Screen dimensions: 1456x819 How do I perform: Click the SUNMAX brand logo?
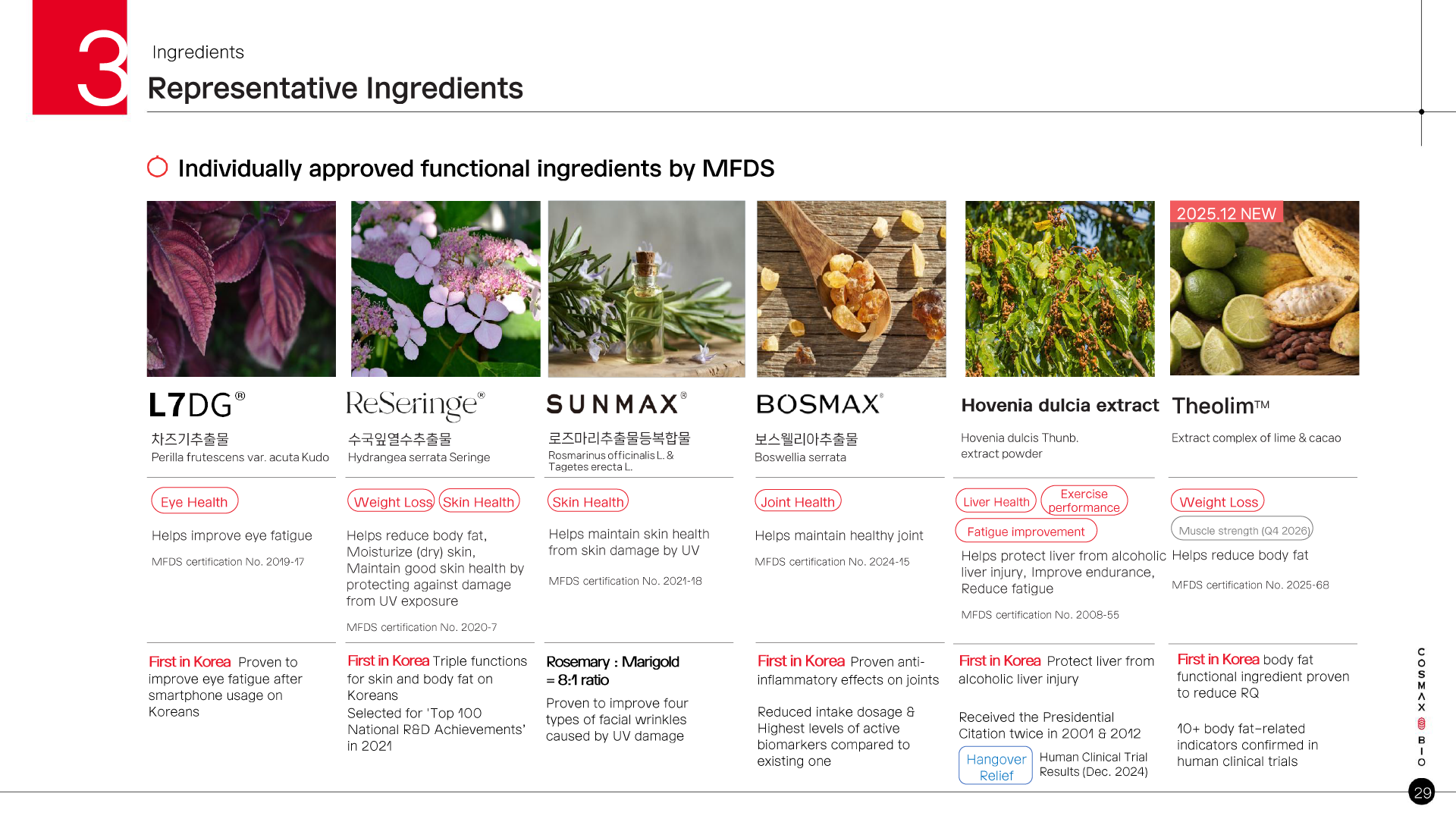(x=617, y=403)
